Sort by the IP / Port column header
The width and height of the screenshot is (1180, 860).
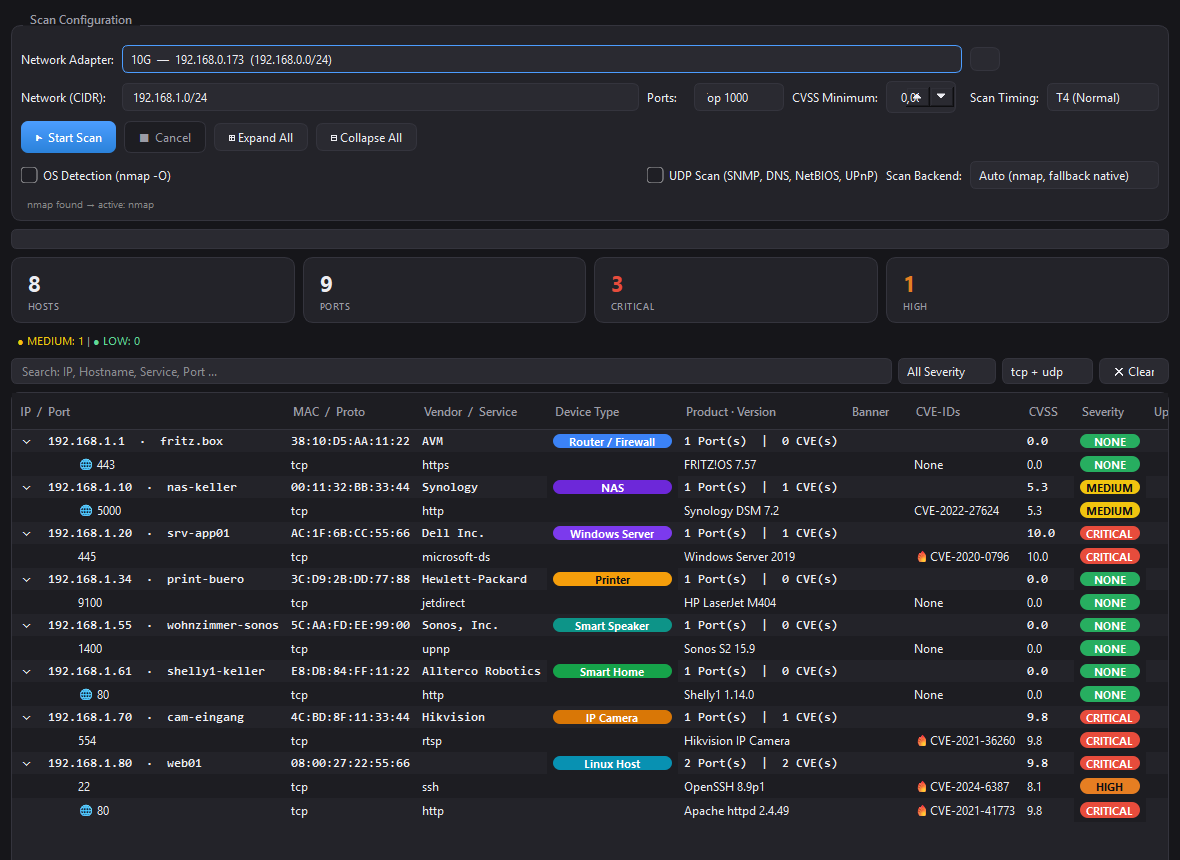tap(45, 412)
